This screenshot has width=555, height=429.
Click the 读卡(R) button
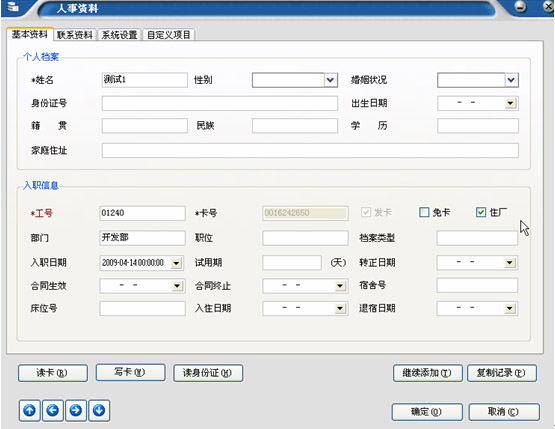pos(53,373)
